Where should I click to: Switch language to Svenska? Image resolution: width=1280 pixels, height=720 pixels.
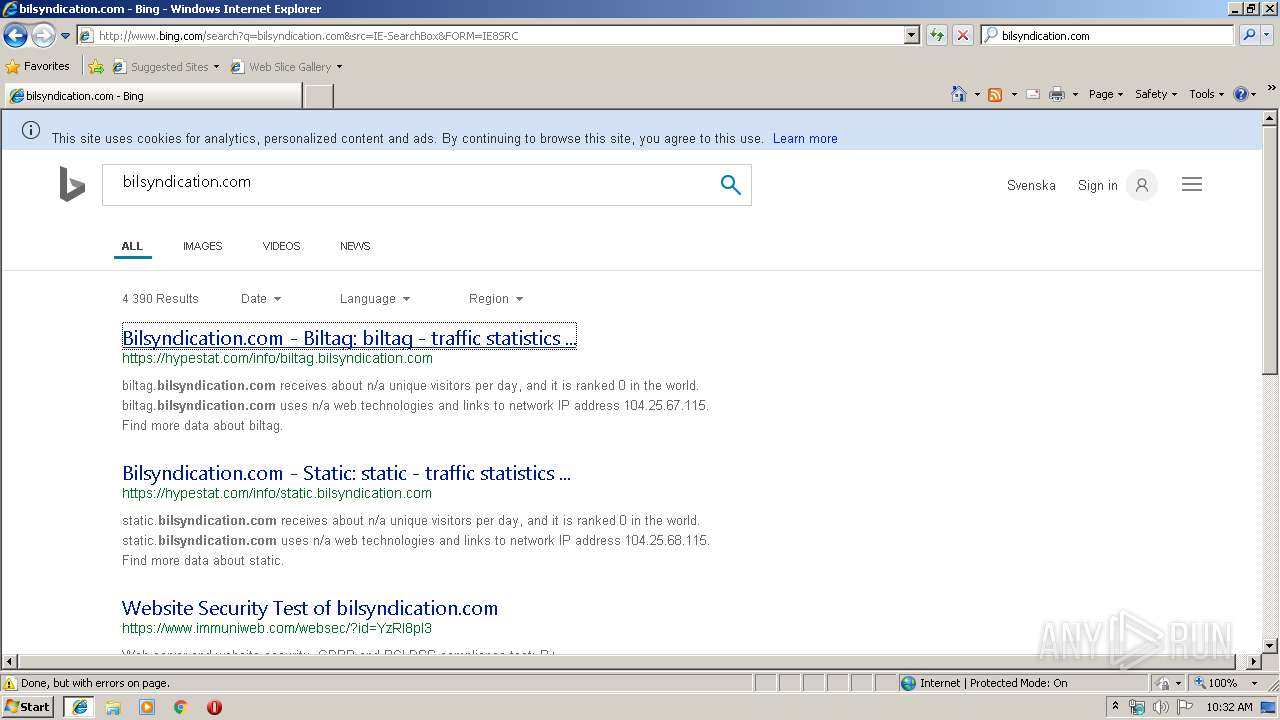click(1031, 186)
